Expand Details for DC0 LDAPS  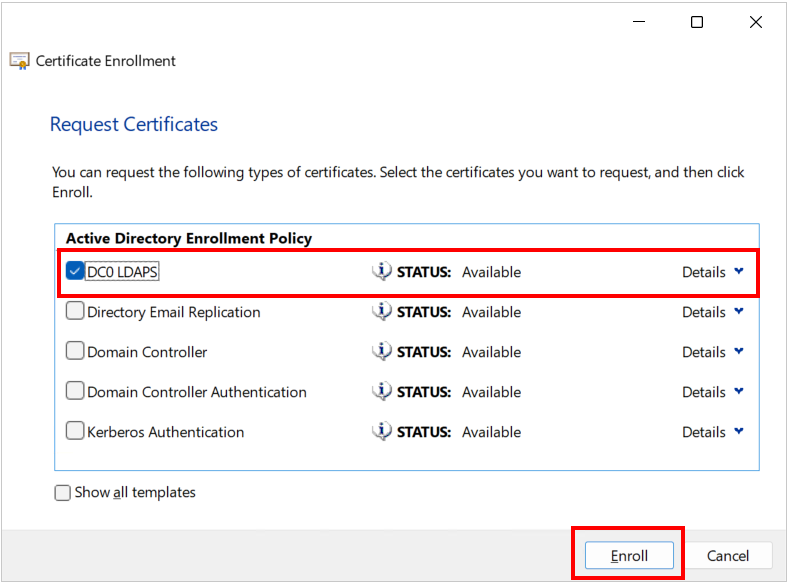713,272
